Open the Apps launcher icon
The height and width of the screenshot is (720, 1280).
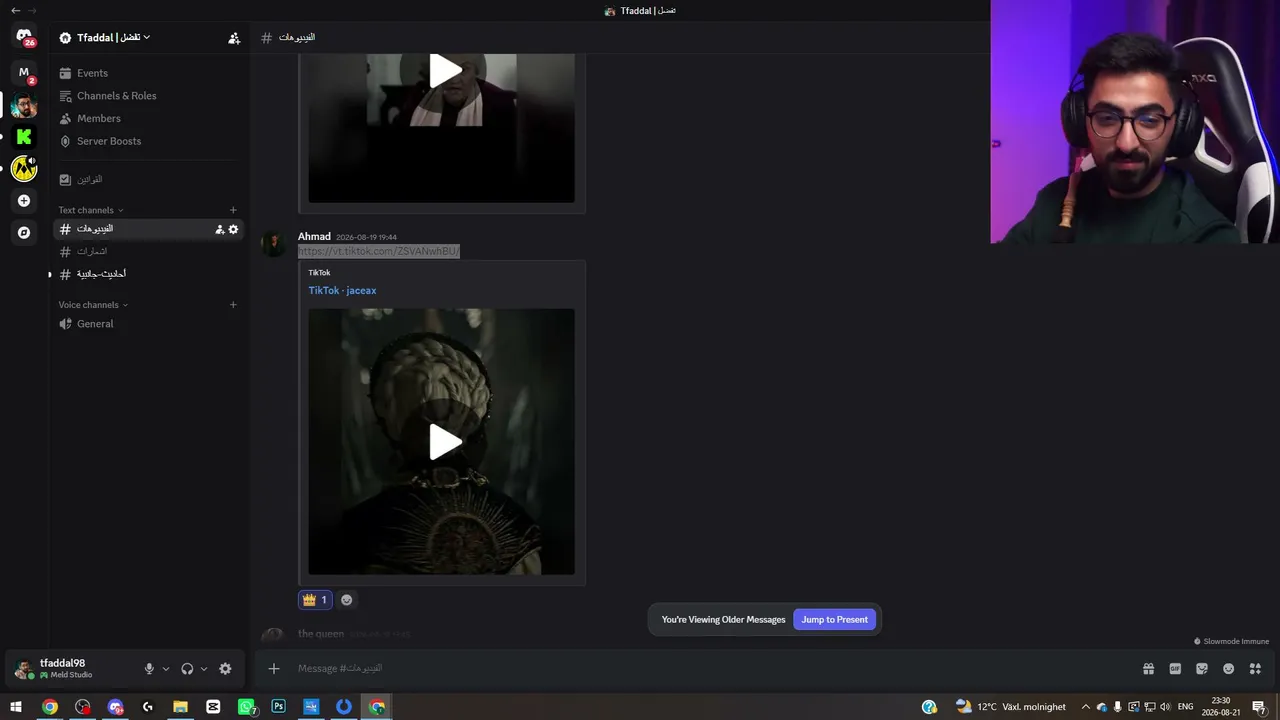click(x=1255, y=669)
